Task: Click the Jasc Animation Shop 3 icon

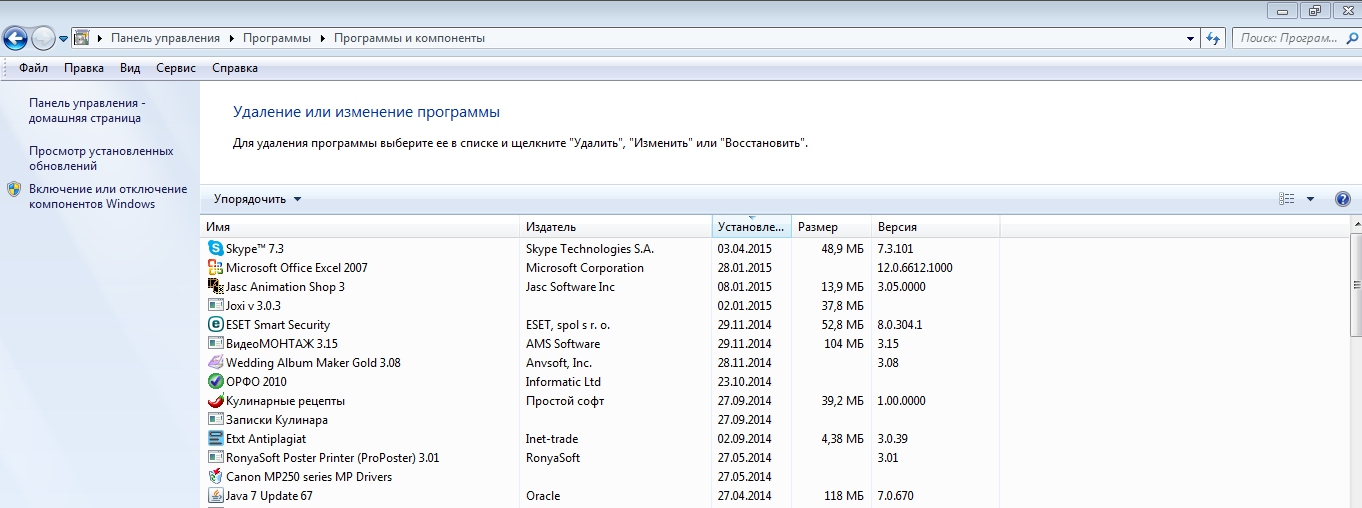Action: click(215, 286)
